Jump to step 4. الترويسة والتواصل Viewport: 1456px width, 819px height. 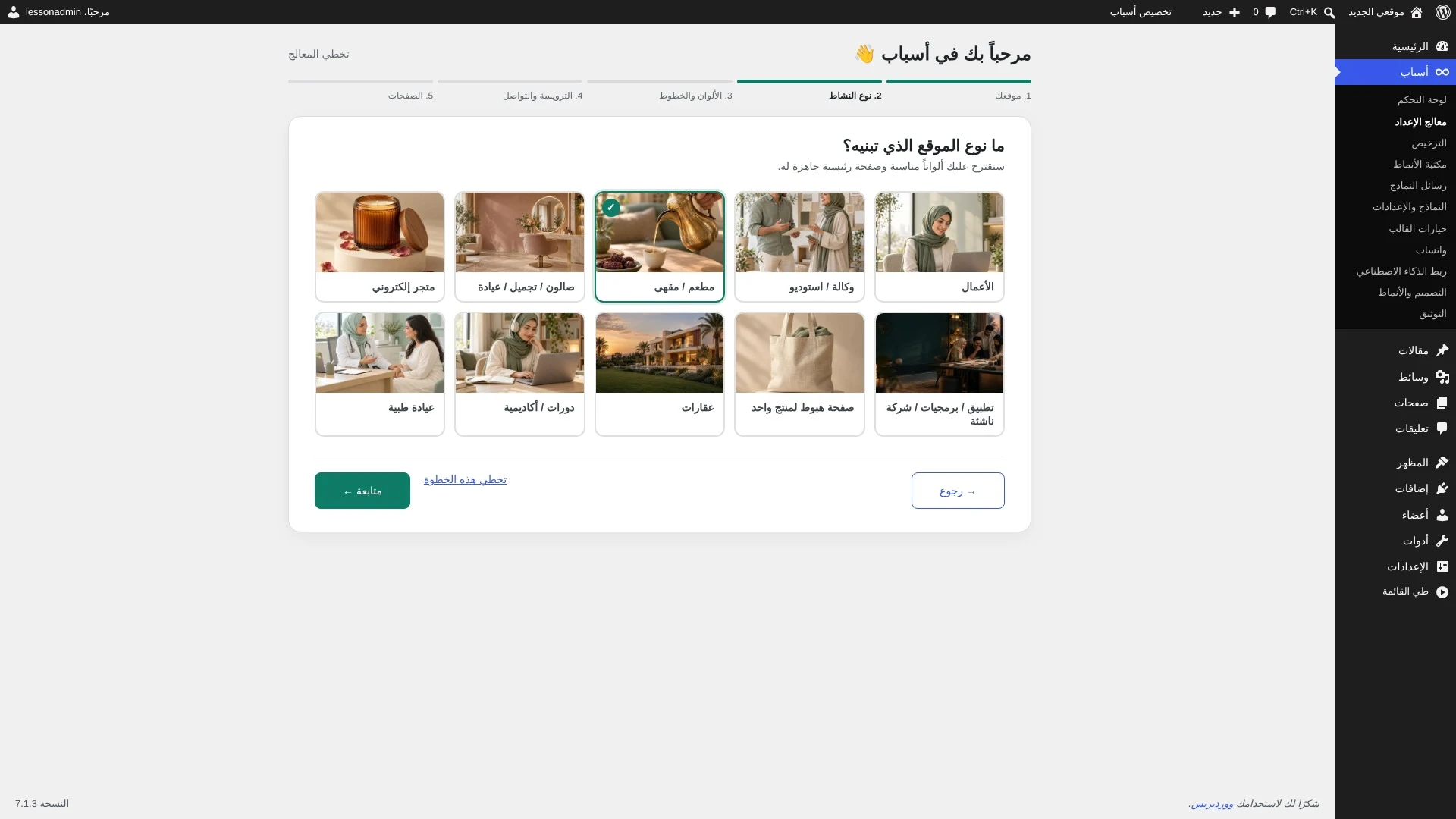click(510, 90)
